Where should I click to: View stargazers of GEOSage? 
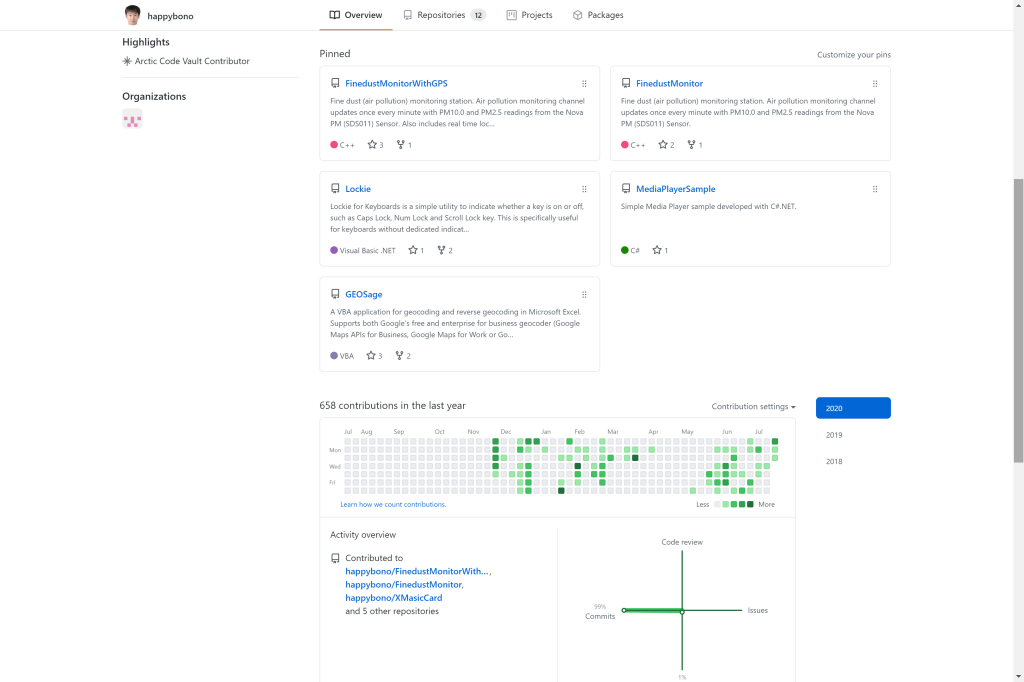tap(374, 356)
